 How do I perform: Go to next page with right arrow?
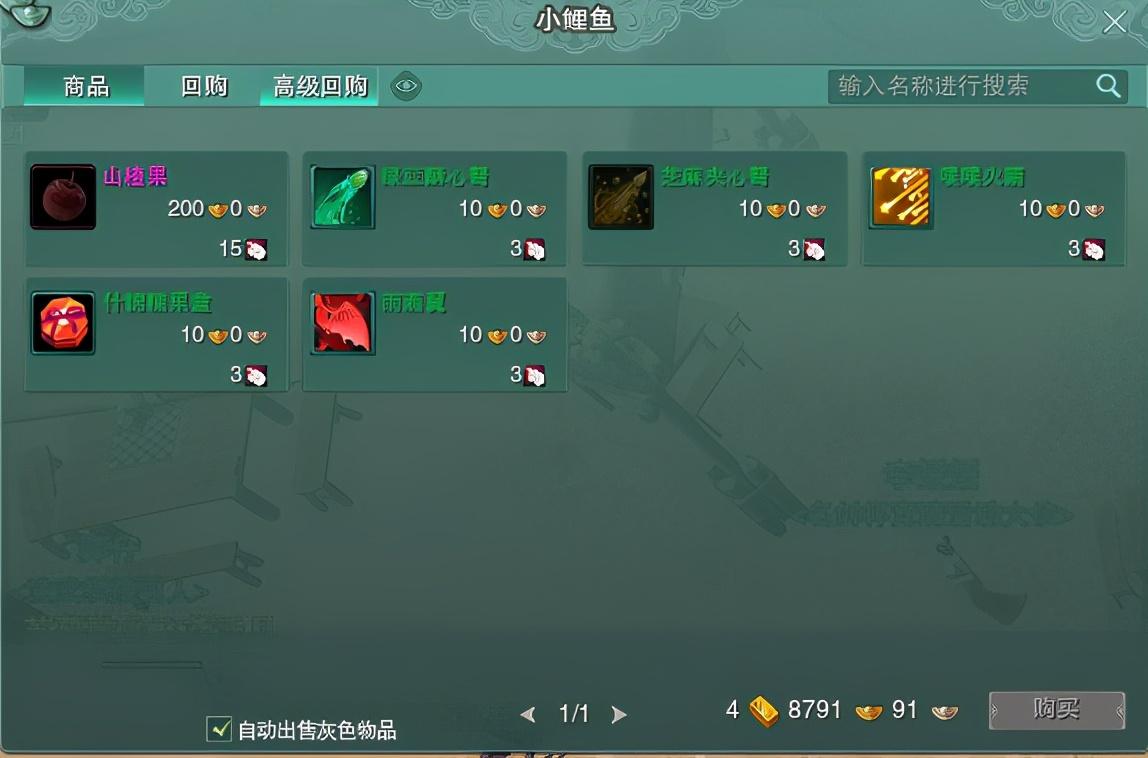(x=619, y=714)
